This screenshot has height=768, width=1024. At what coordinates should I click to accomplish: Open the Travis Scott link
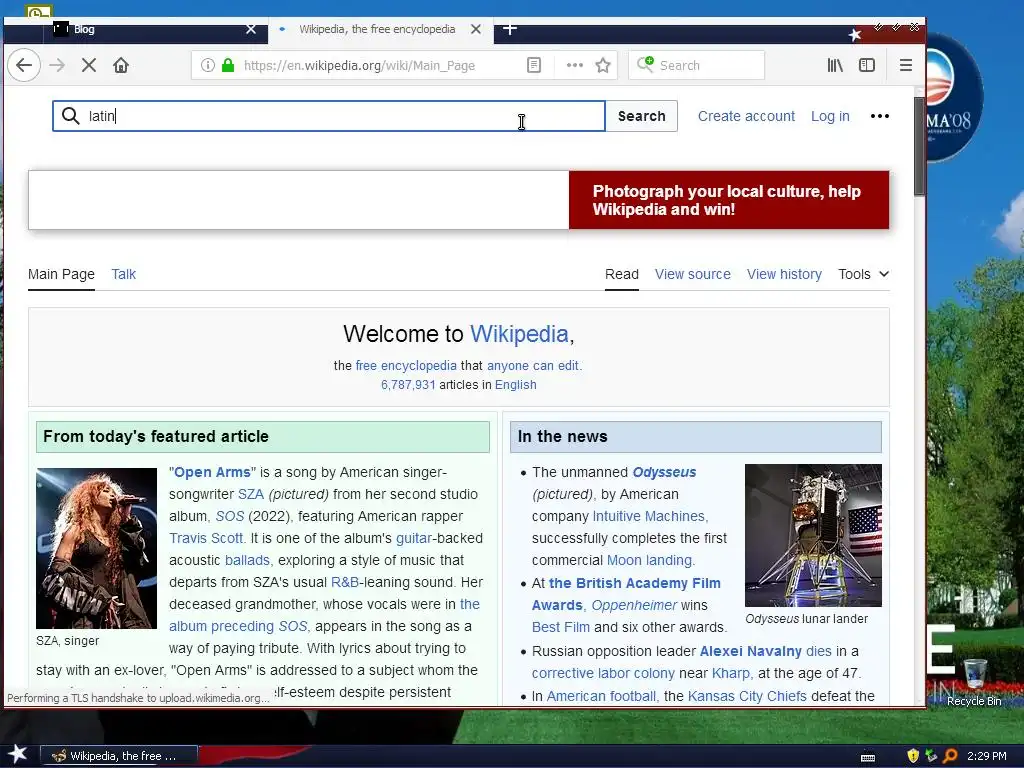206,538
